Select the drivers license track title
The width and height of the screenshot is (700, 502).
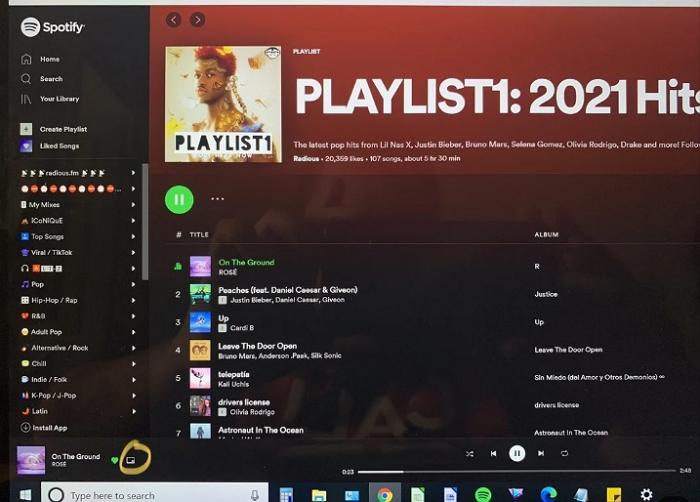click(244, 402)
